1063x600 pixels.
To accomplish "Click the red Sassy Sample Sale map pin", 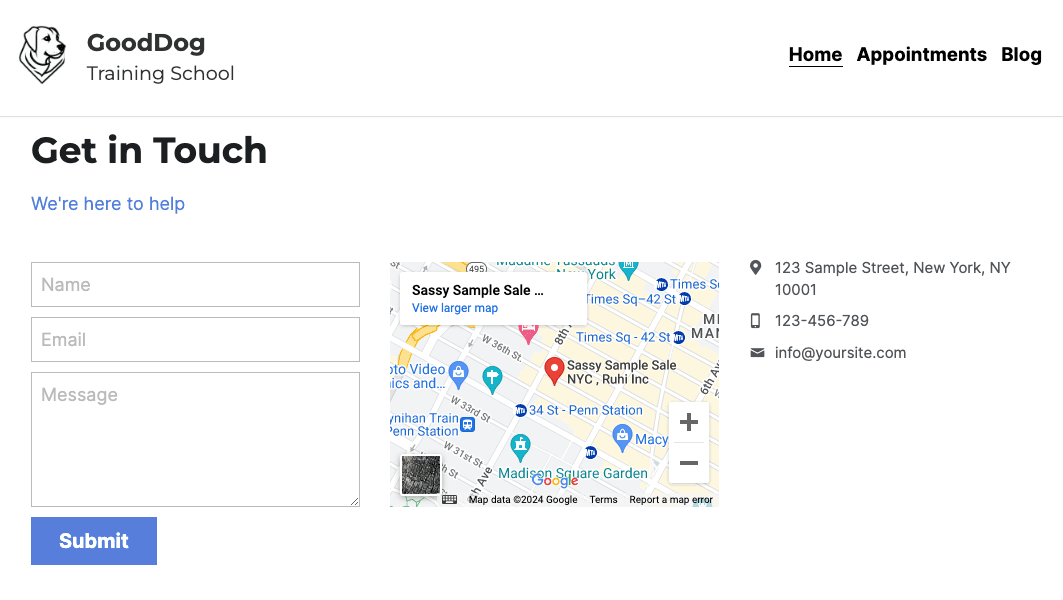I will click(554, 370).
